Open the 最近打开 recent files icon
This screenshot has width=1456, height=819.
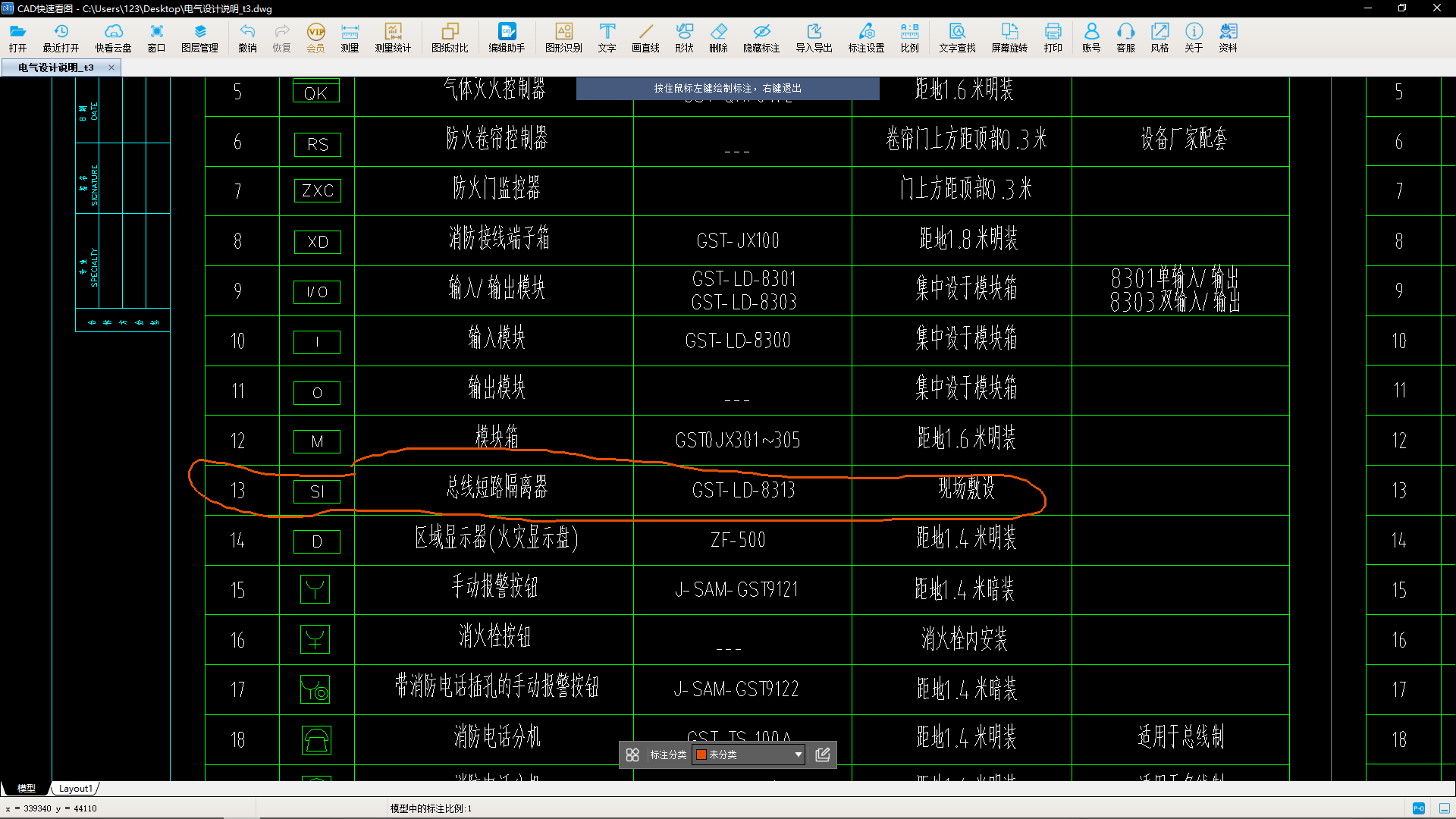pos(61,37)
